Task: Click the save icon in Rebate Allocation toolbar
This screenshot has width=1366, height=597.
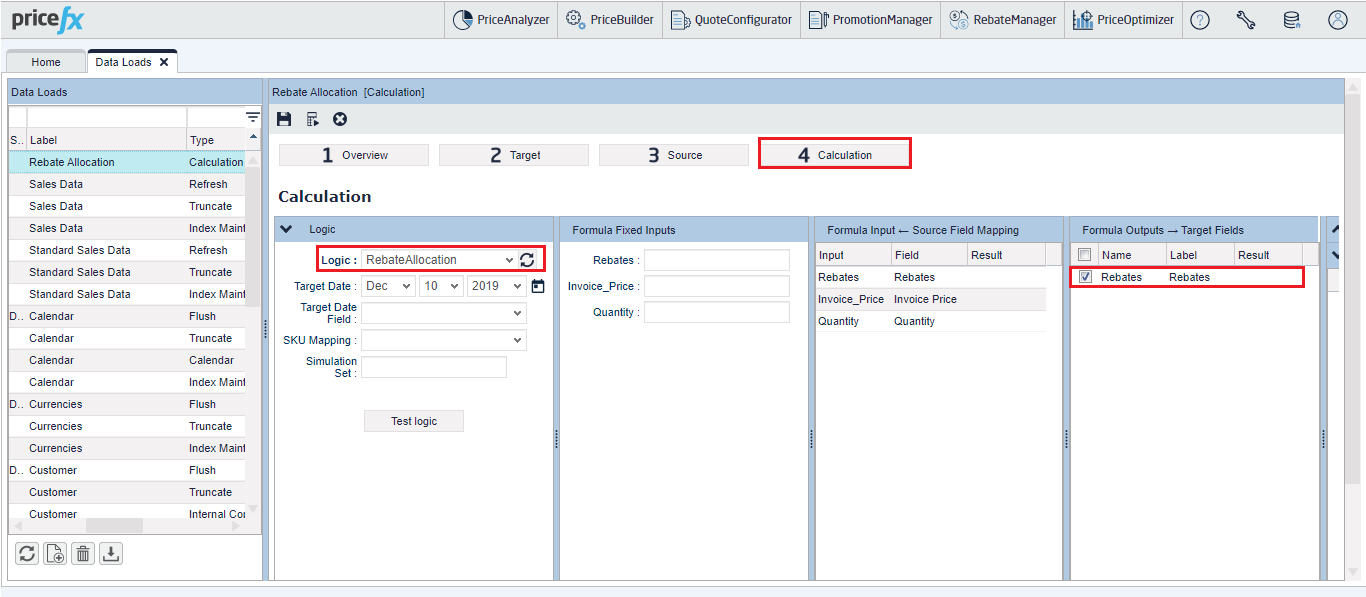Action: click(x=284, y=119)
